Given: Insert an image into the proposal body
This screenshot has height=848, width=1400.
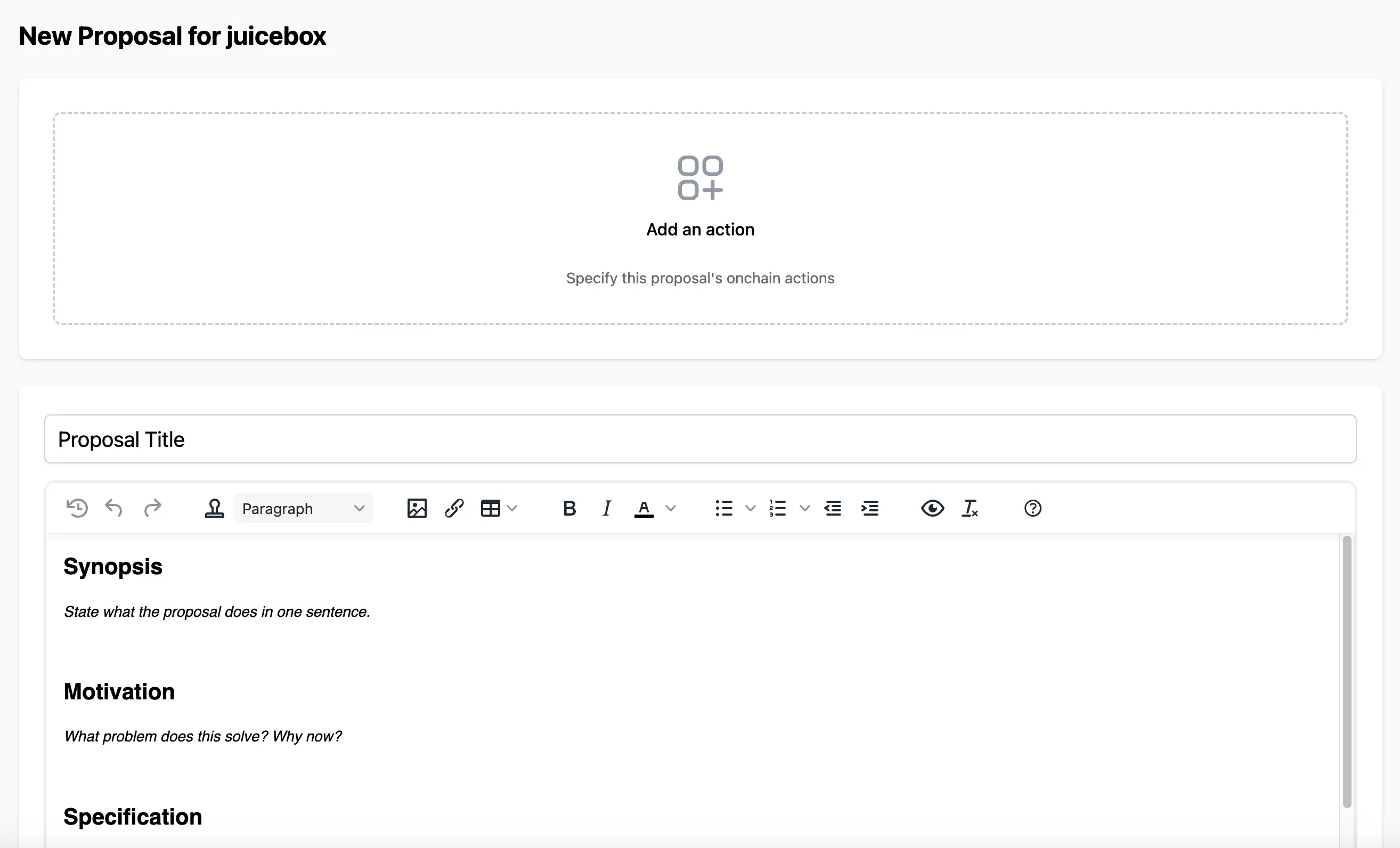Looking at the screenshot, I should (x=417, y=508).
